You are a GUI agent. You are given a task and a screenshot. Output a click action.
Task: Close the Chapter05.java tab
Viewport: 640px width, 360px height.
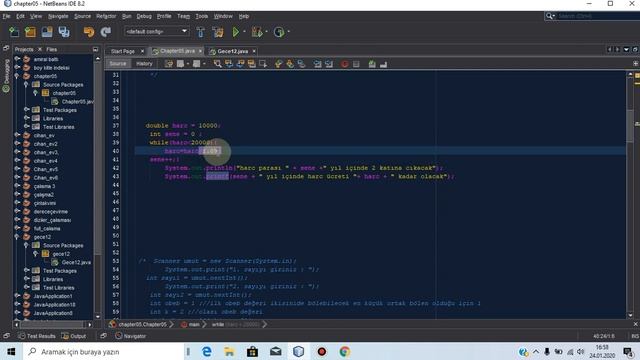click(200, 51)
